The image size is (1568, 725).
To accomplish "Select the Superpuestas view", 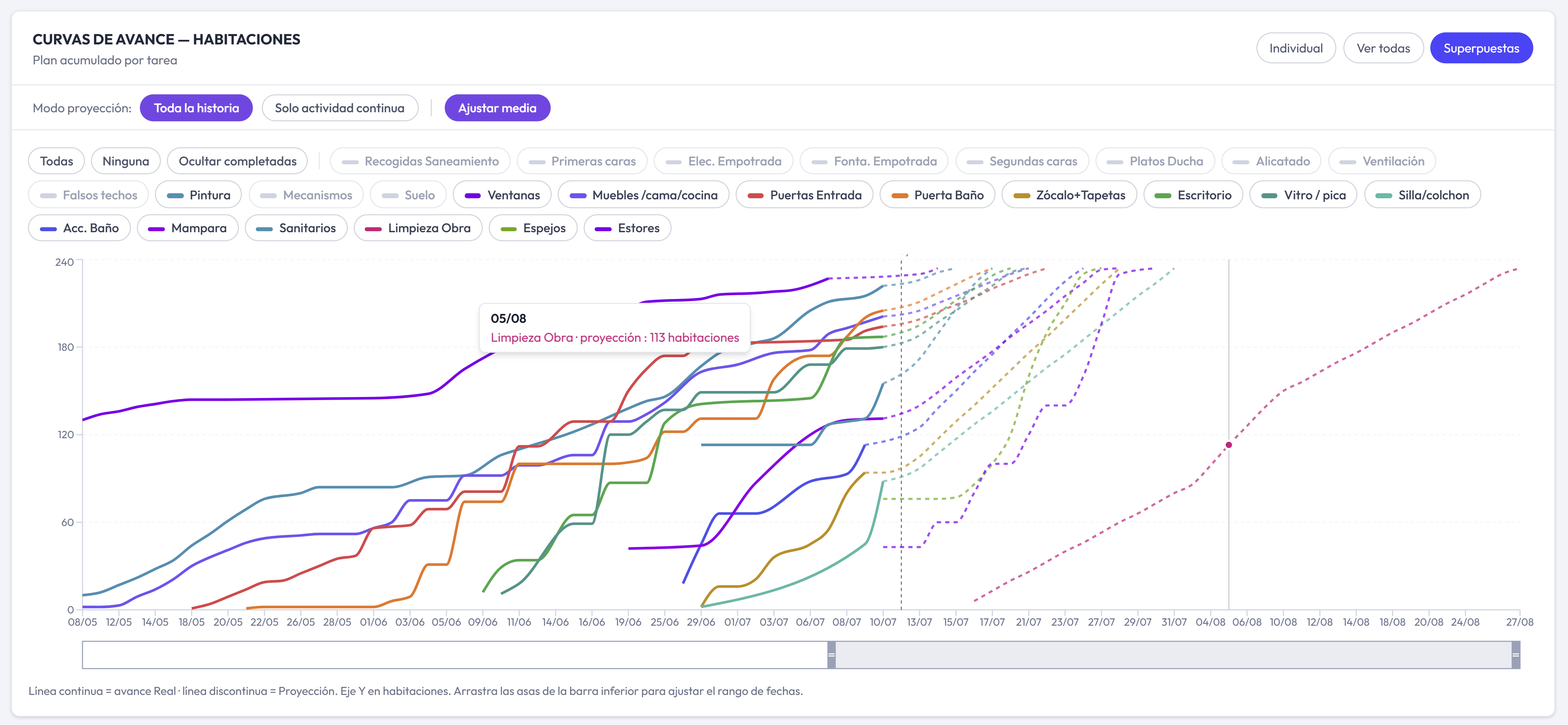I will (x=1481, y=48).
